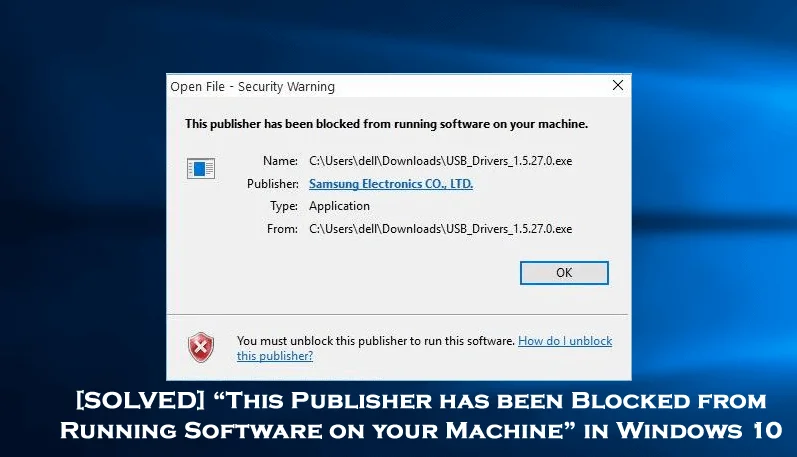Screen dimensions: 797x457
Task: Open the Samsung Electronics CO., LTD. publisher link
Action: (x=391, y=184)
